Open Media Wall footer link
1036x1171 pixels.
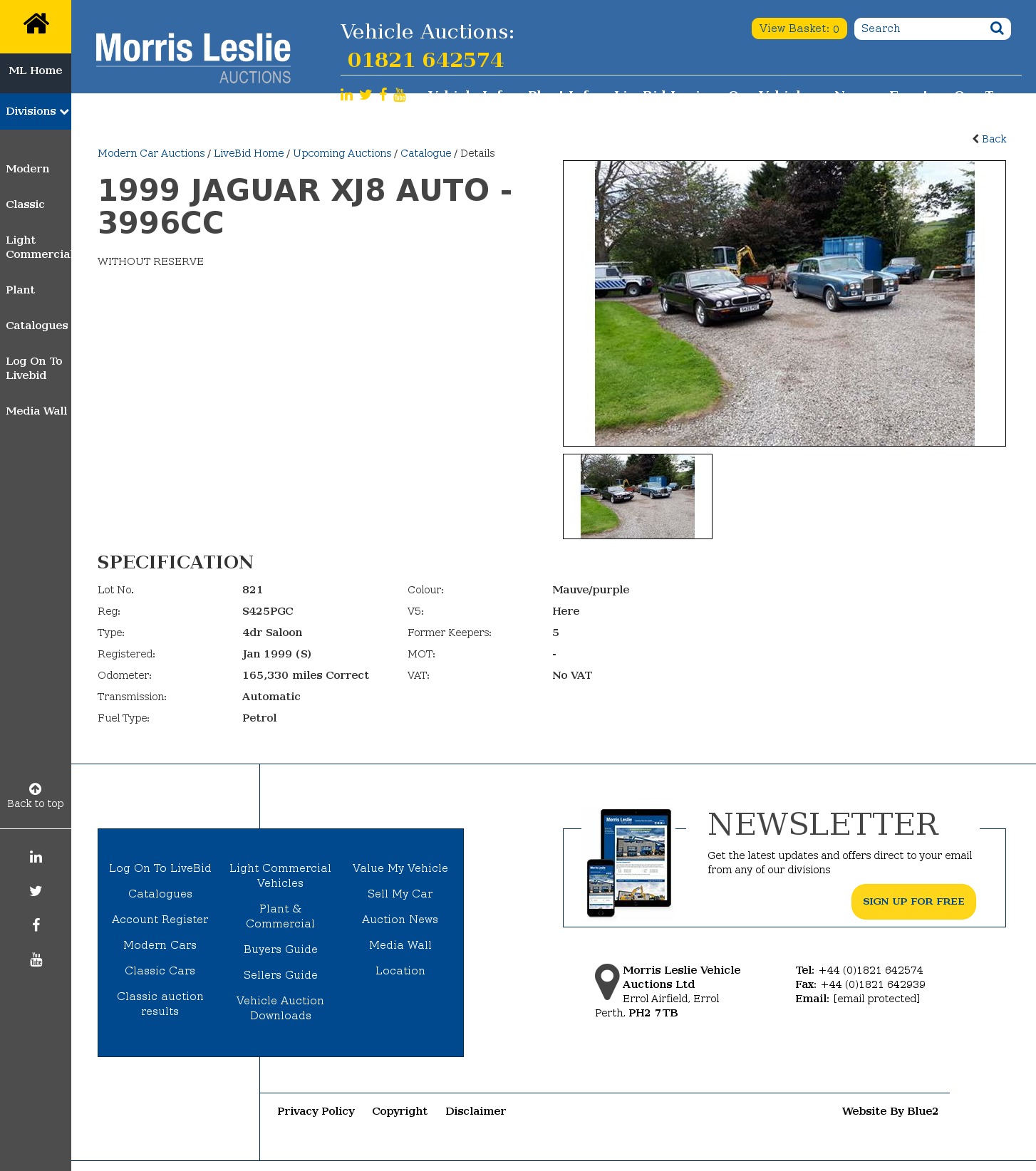(400, 945)
